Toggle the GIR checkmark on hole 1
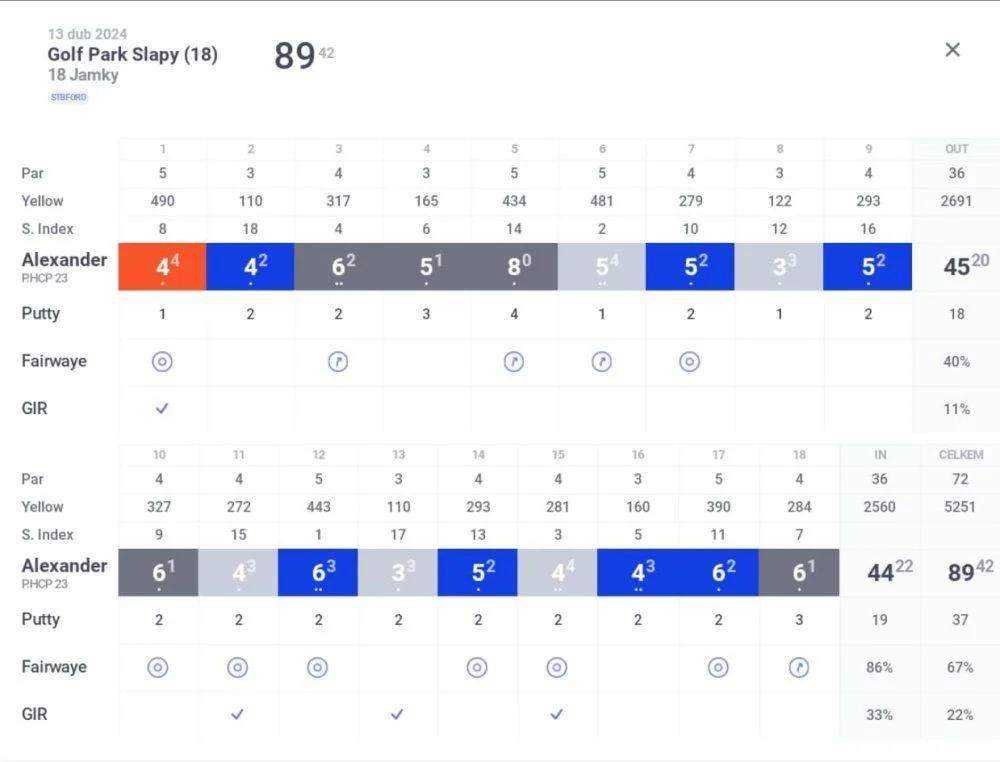Screen dimensions: 1000x762 click(162, 408)
